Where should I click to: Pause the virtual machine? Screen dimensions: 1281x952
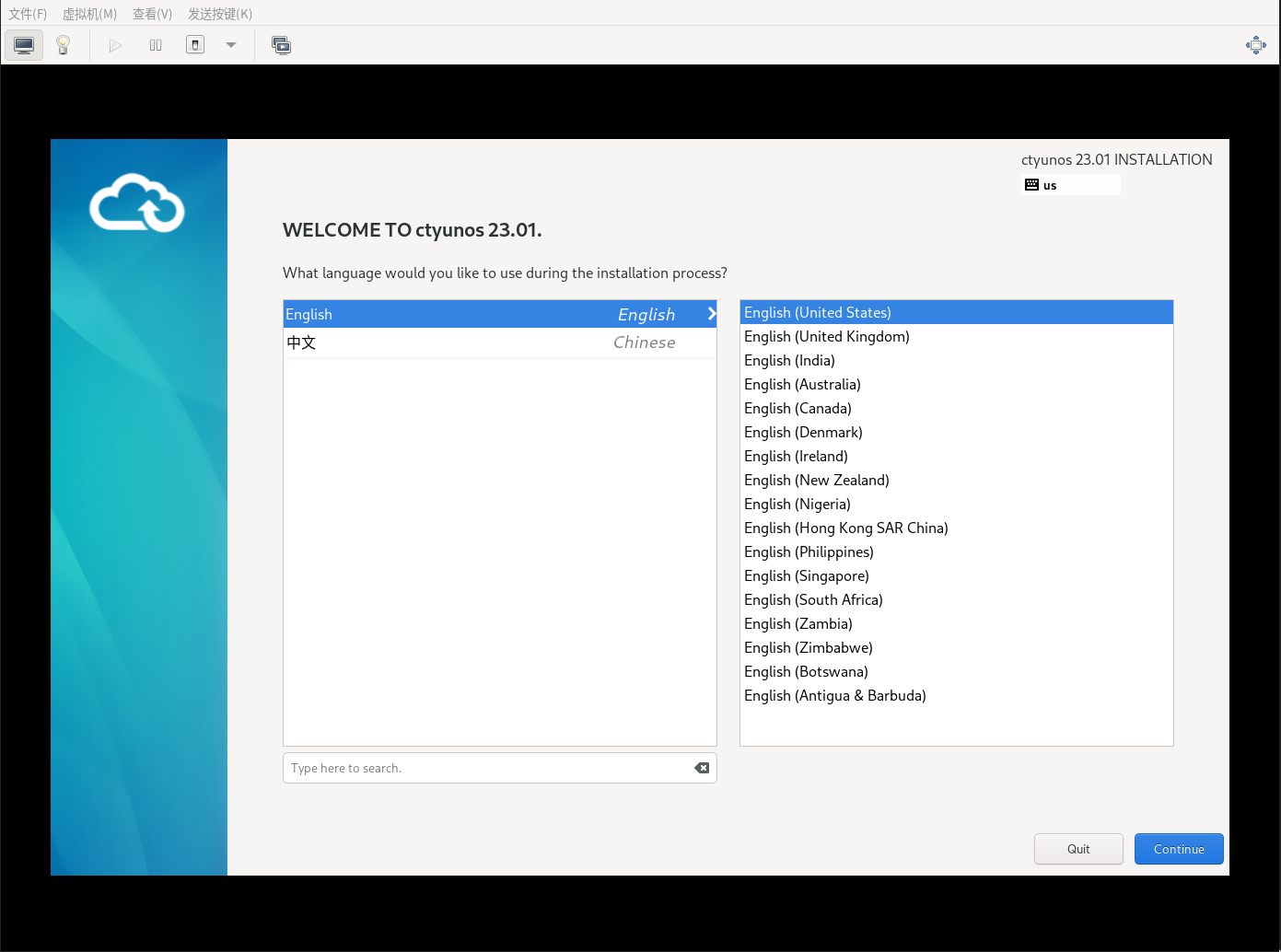pyautogui.click(x=156, y=45)
